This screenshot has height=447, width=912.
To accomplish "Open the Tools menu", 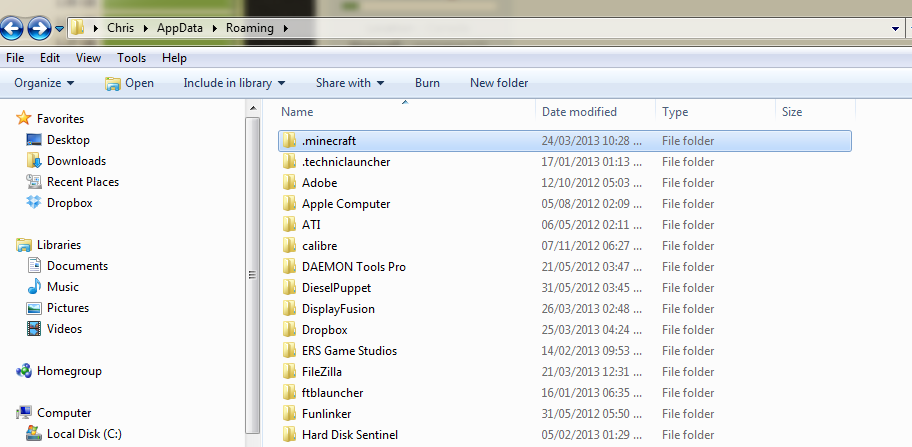I will pos(131,58).
